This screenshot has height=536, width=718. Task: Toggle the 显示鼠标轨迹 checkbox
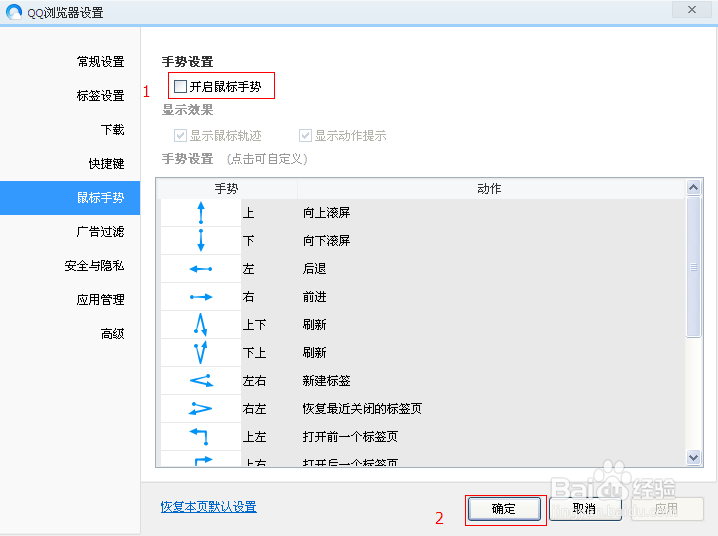180,135
